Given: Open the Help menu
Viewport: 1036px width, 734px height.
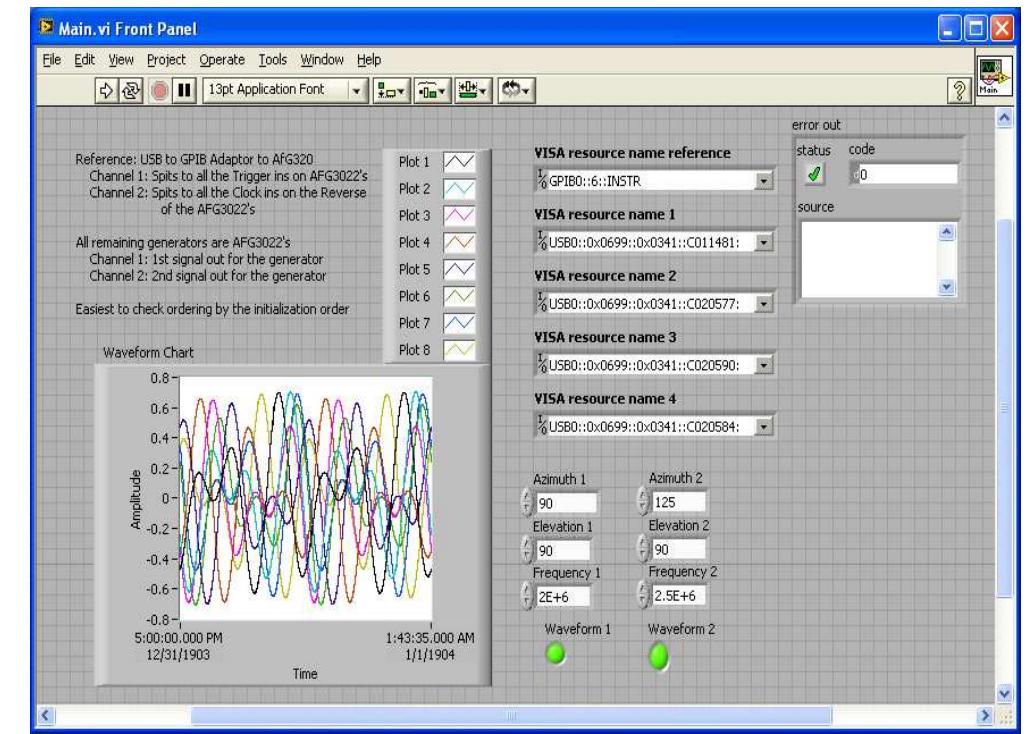Looking at the screenshot, I should 369,59.
